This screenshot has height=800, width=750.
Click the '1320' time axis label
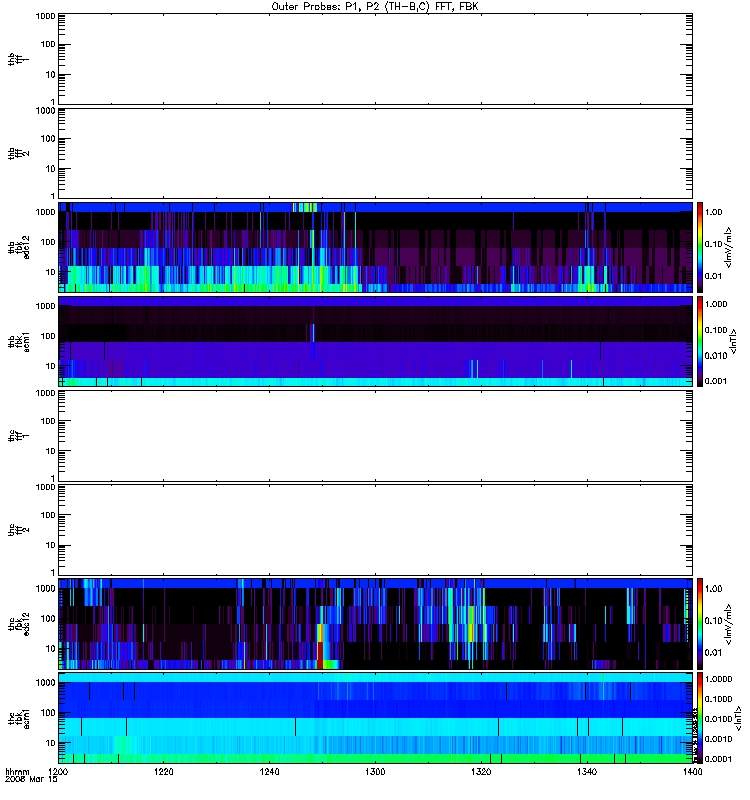481,771
